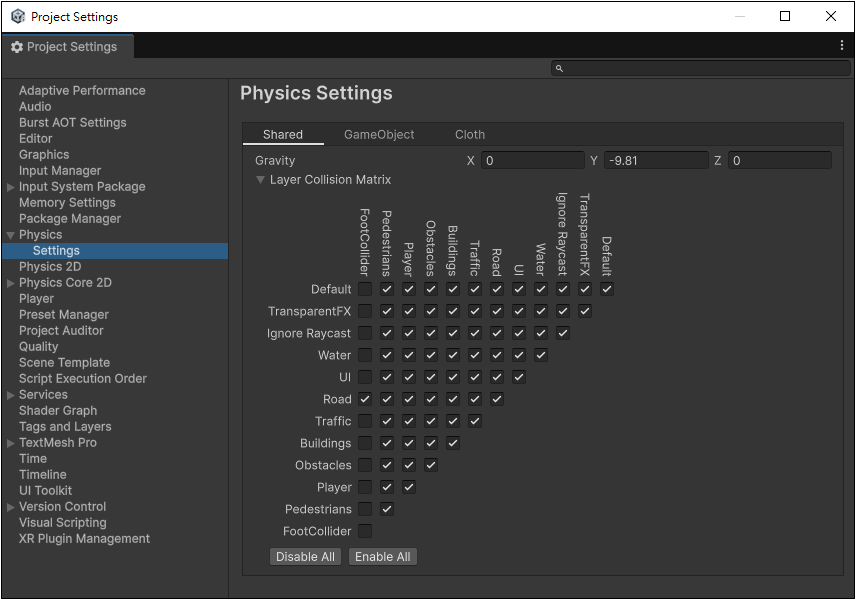Click the Gravity Y value field
856x600 pixels.
[656, 161]
